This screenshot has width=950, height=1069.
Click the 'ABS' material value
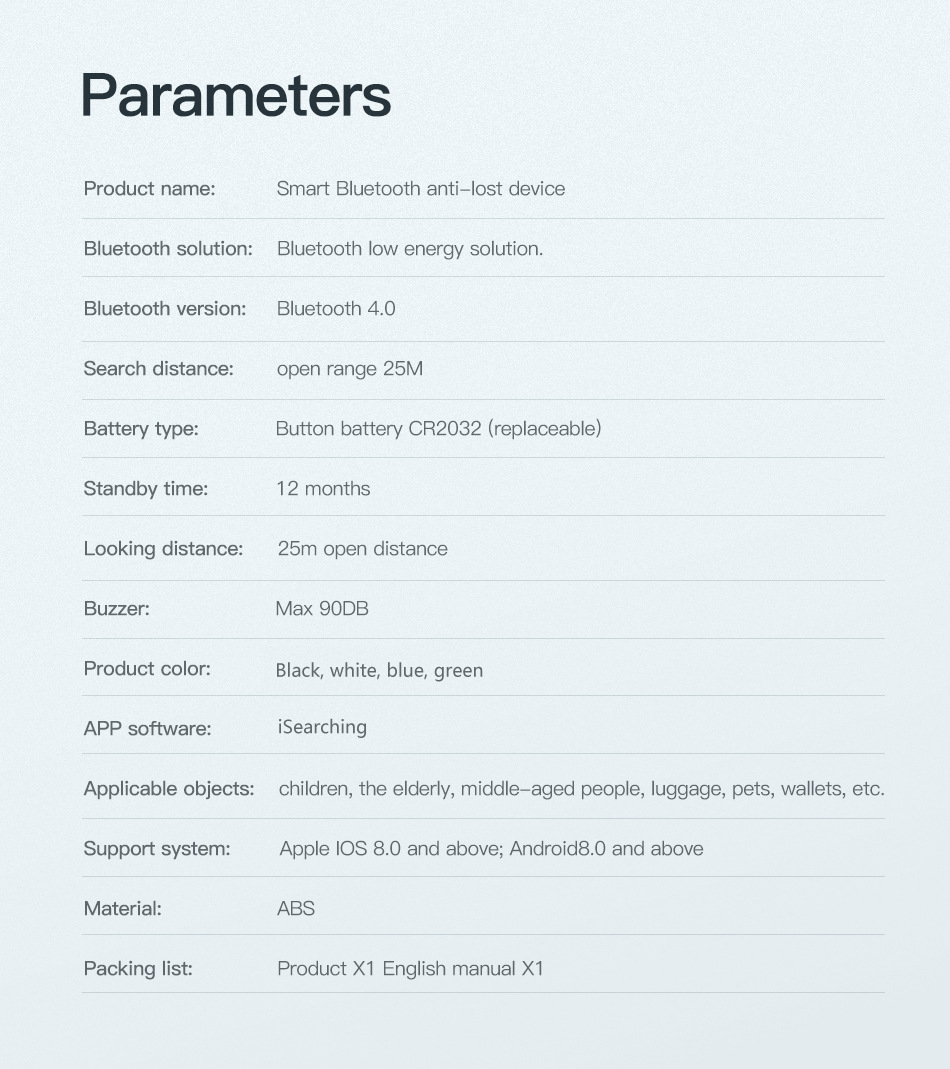click(x=296, y=909)
